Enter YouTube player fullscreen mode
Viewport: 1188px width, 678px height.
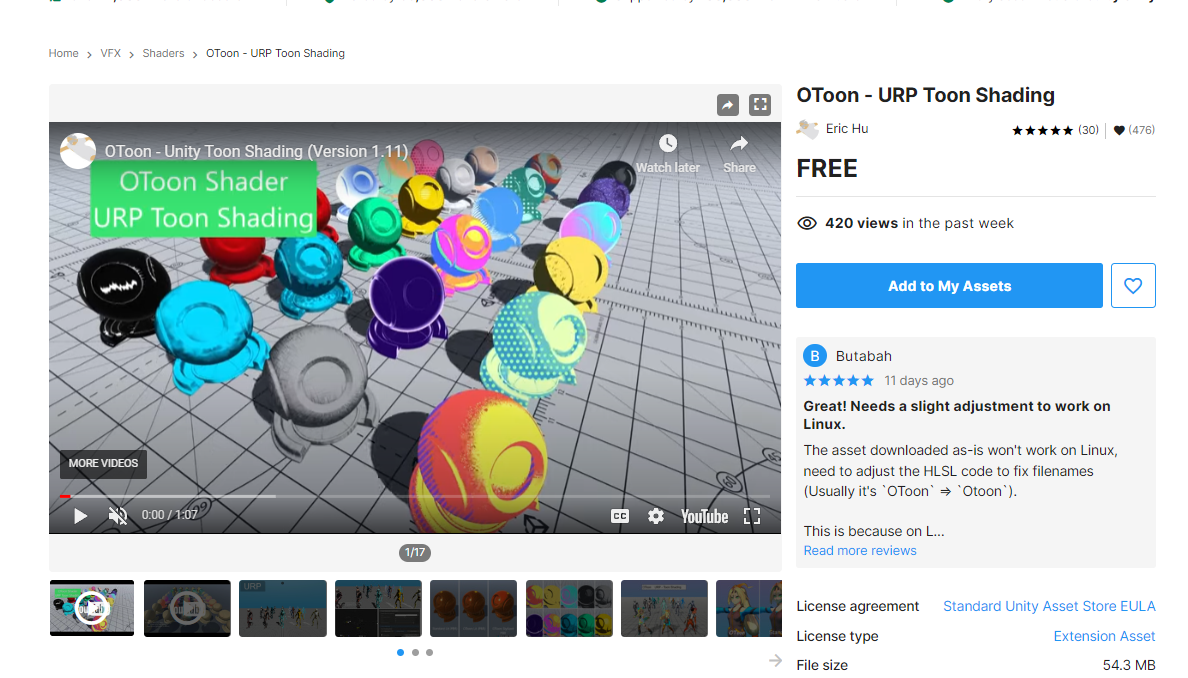[752, 516]
